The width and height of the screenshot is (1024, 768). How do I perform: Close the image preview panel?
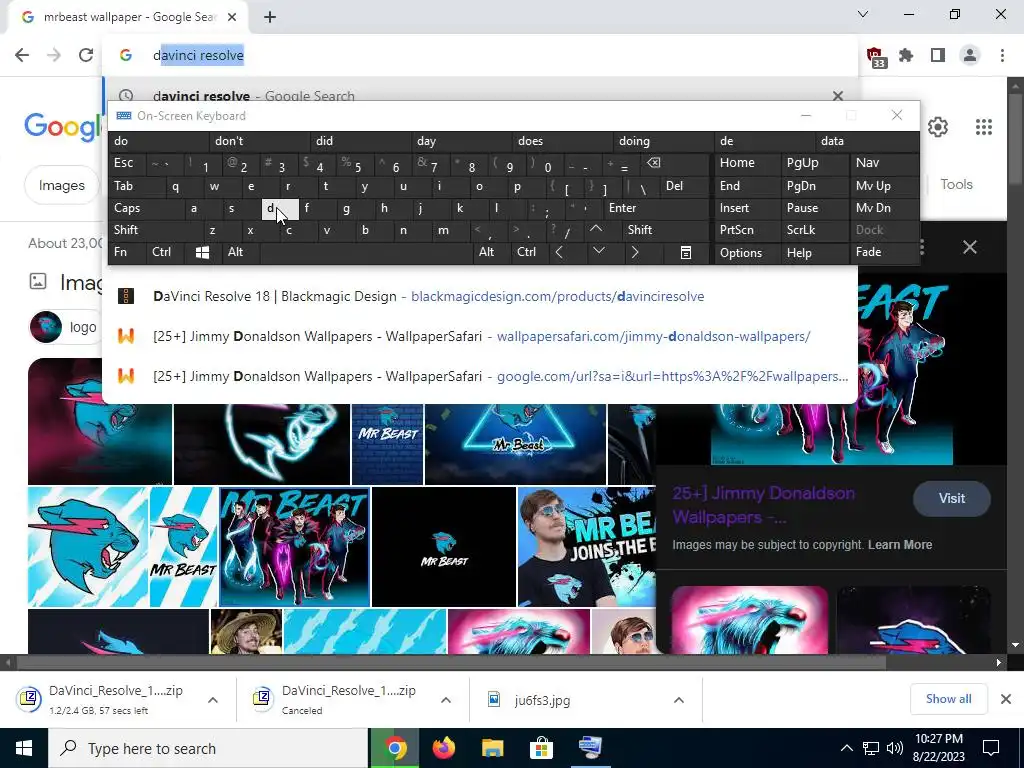pyautogui.click(x=970, y=247)
